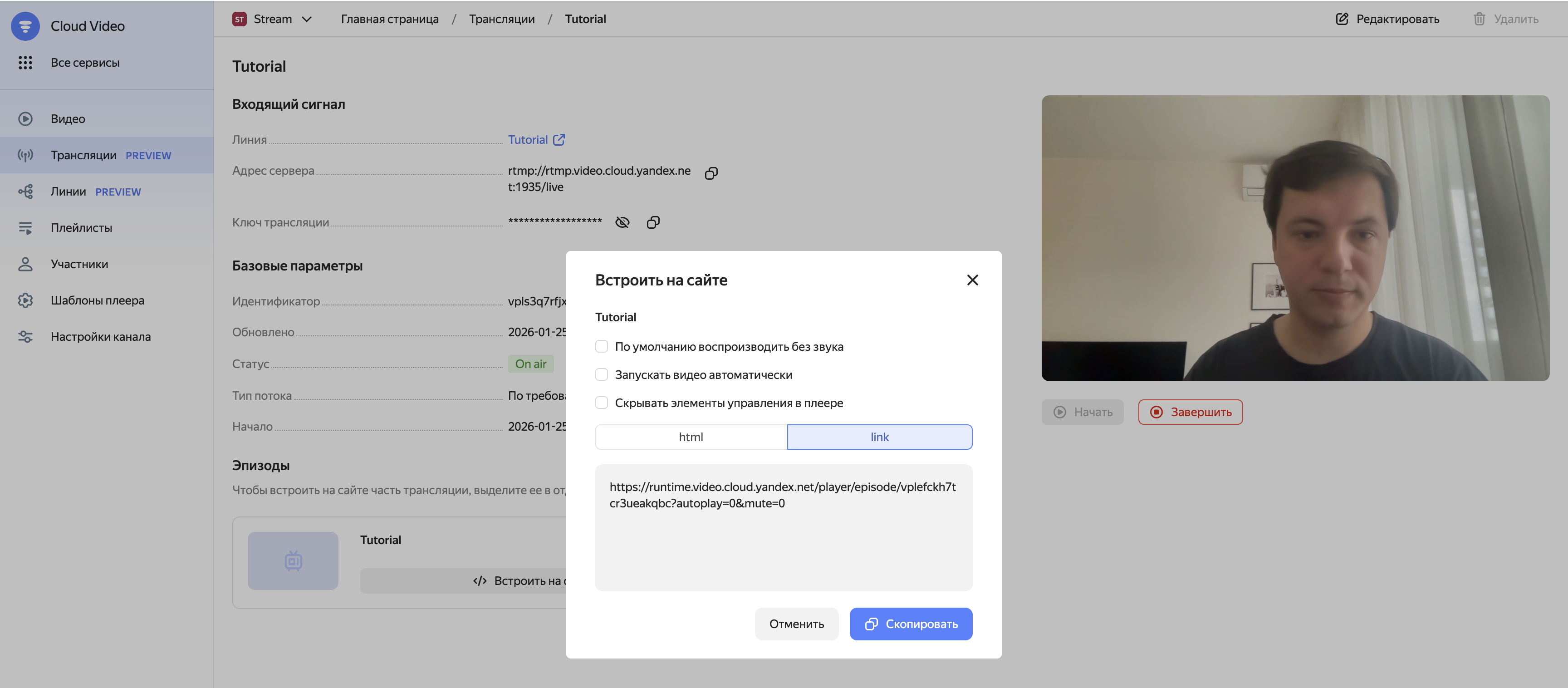Copy the stream key
Image resolution: width=1568 pixels, height=688 pixels.
point(653,221)
